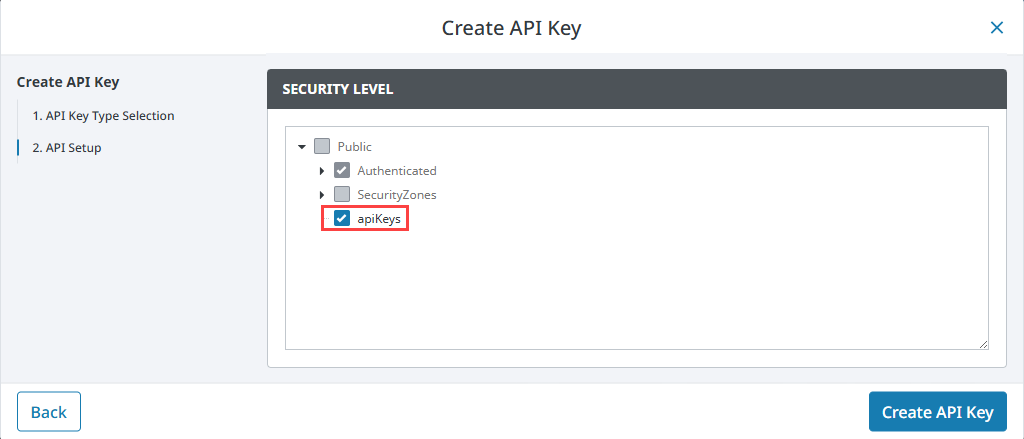
Task: Click the Back button
Action: coord(49,412)
